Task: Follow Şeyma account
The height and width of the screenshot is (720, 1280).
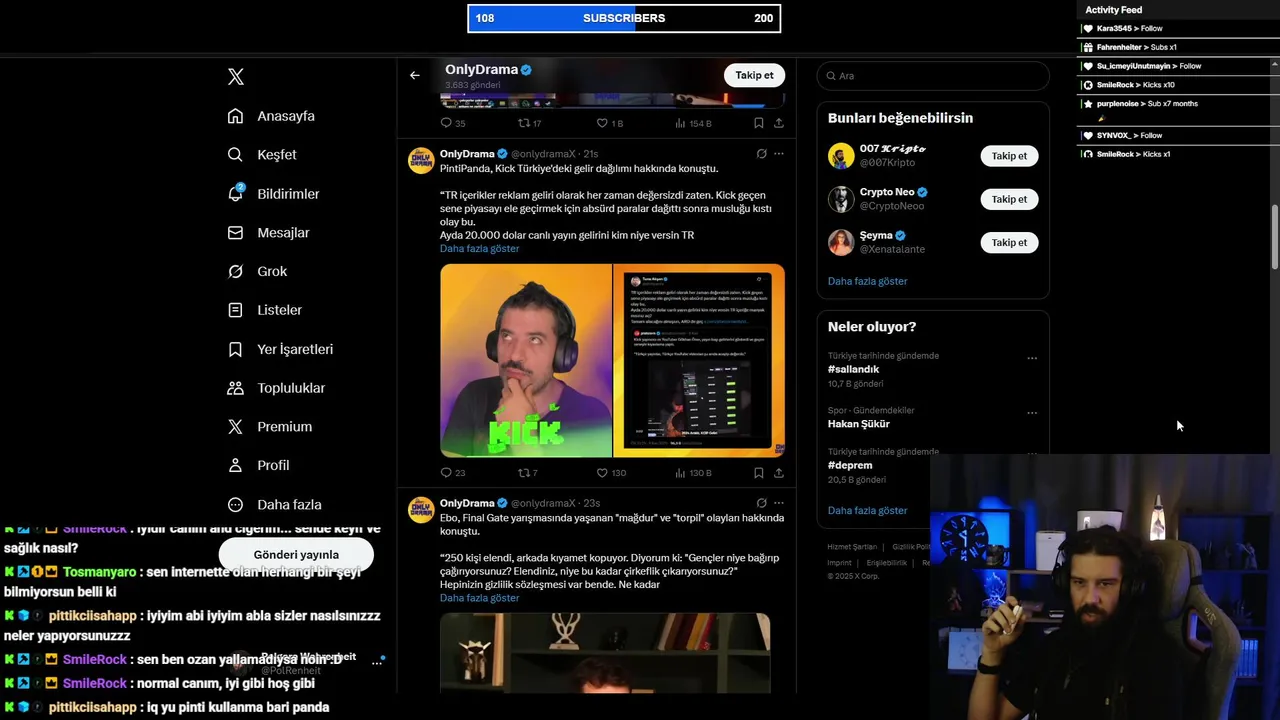Action: (x=1009, y=242)
